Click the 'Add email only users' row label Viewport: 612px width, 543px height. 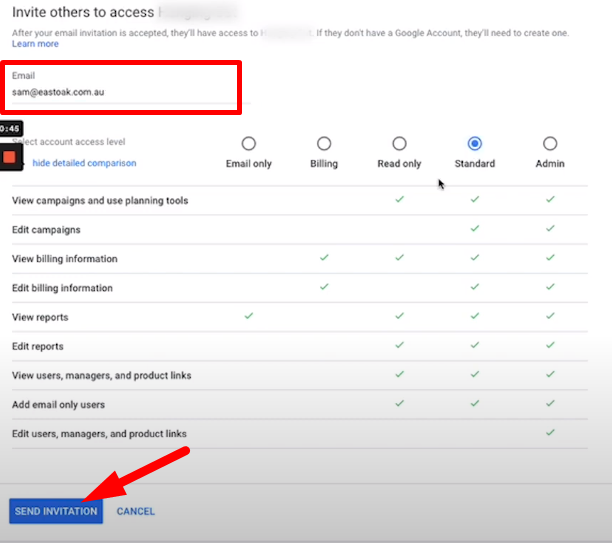coord(58,404)
